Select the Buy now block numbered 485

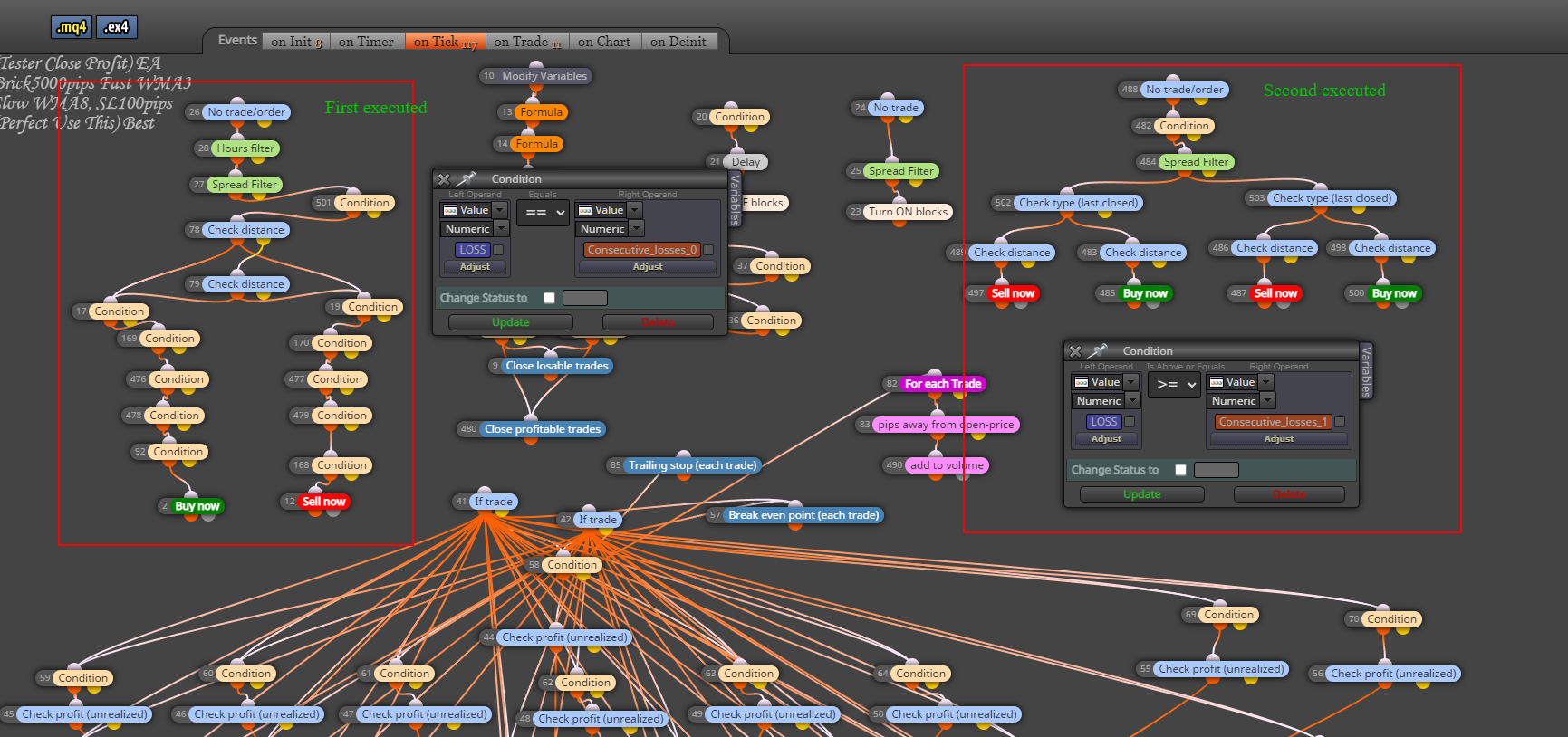coord(1145,293)
